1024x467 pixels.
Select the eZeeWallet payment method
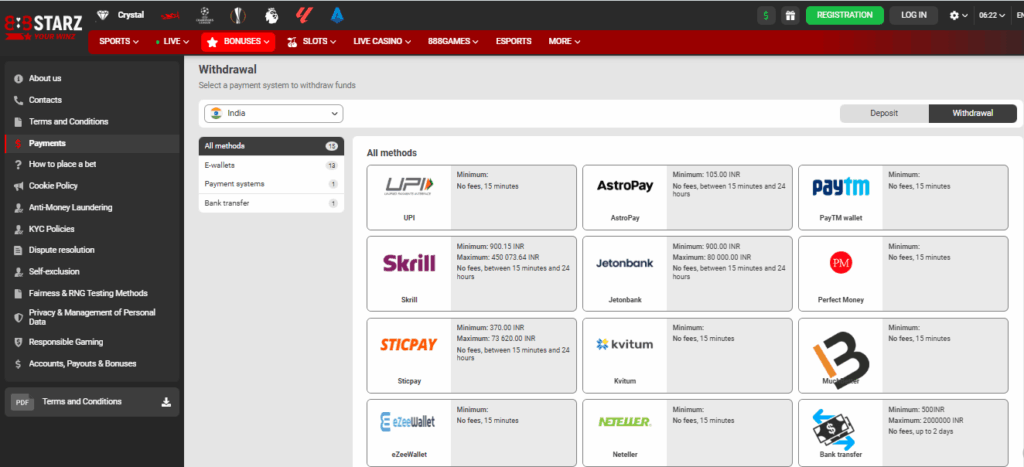pos(472,432)
